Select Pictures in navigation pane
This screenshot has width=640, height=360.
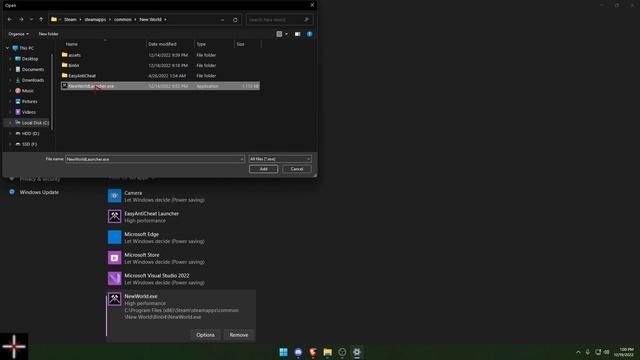(x=29, y=101)
